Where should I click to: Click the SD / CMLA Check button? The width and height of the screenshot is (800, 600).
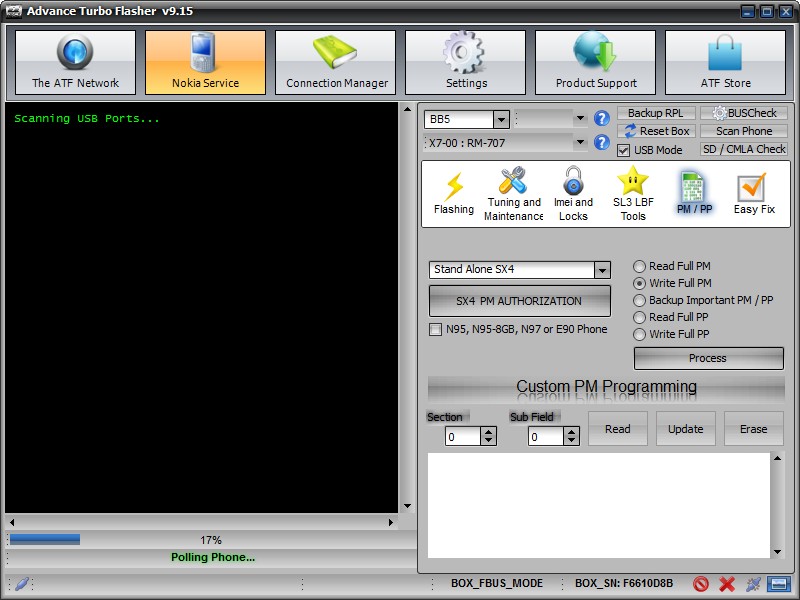click(x=744, y=149)
